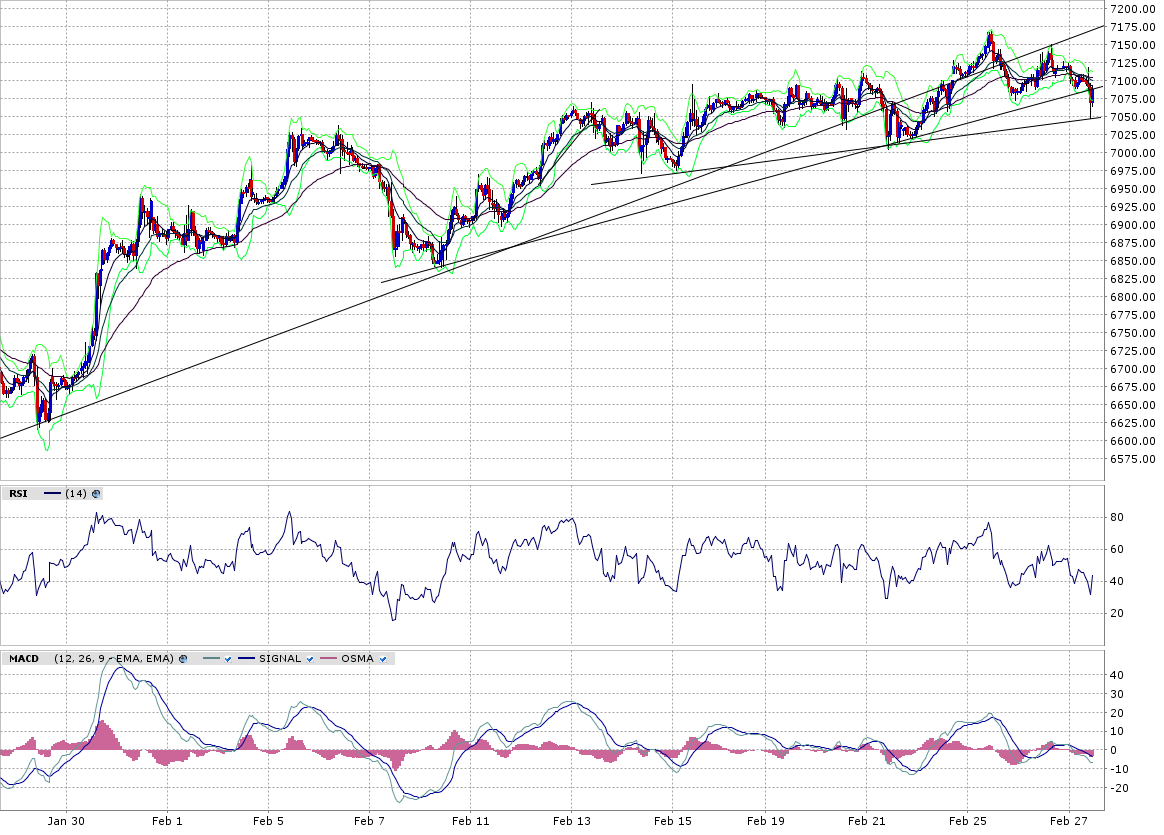Image resolution: width=1164 pixels, height=835 pixels.
Task: Open the MACD indicator settings icon
Action: pos(182,658)
